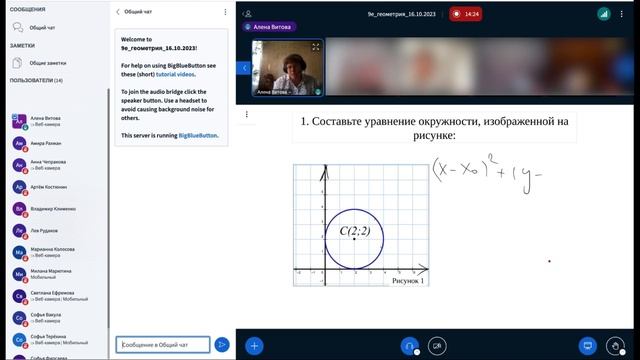
Task: Click Алена Витова webcam thumbnail
Action: pyautogui.click(x=288, y=68)
